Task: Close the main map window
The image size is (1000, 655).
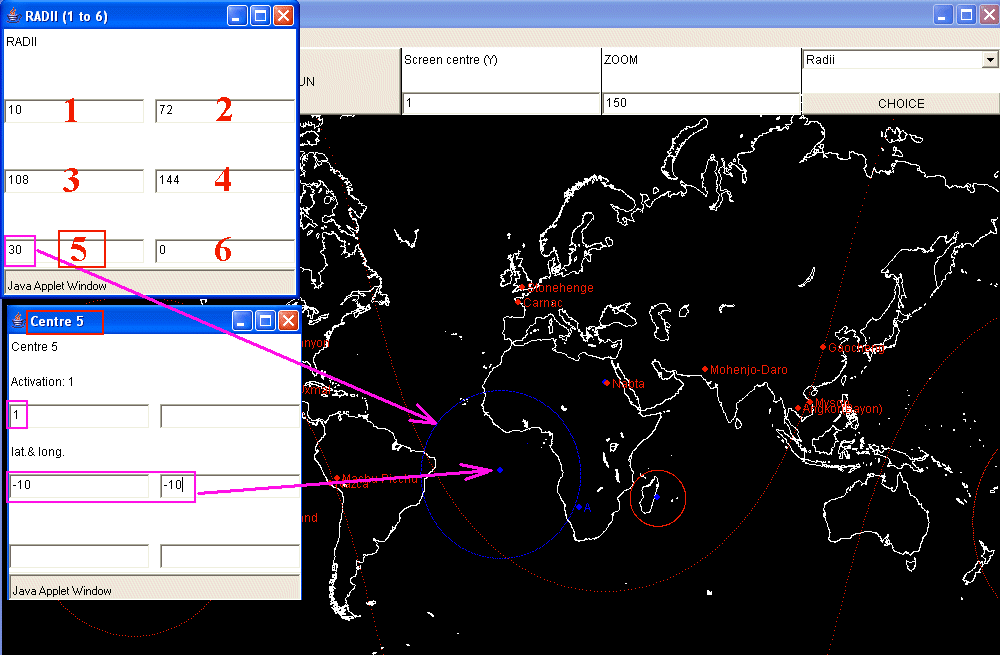Action: pos(990,14)
